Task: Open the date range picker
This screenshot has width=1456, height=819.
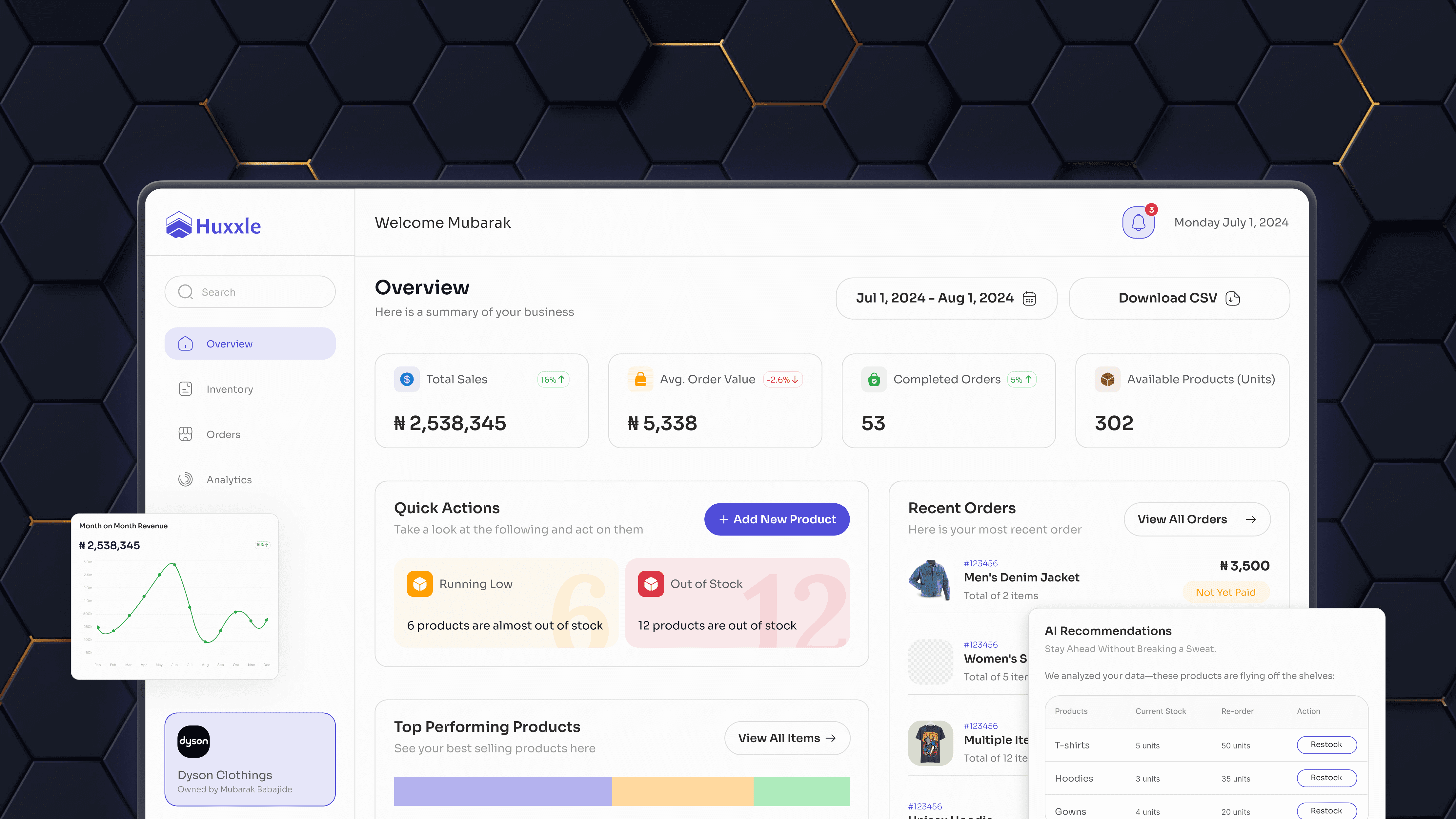Action: pos(946,298)
